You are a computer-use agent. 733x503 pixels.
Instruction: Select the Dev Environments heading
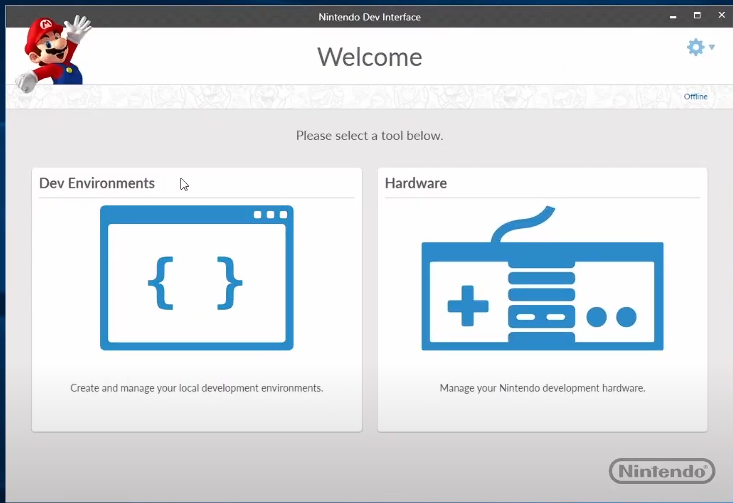coord(97,183)
